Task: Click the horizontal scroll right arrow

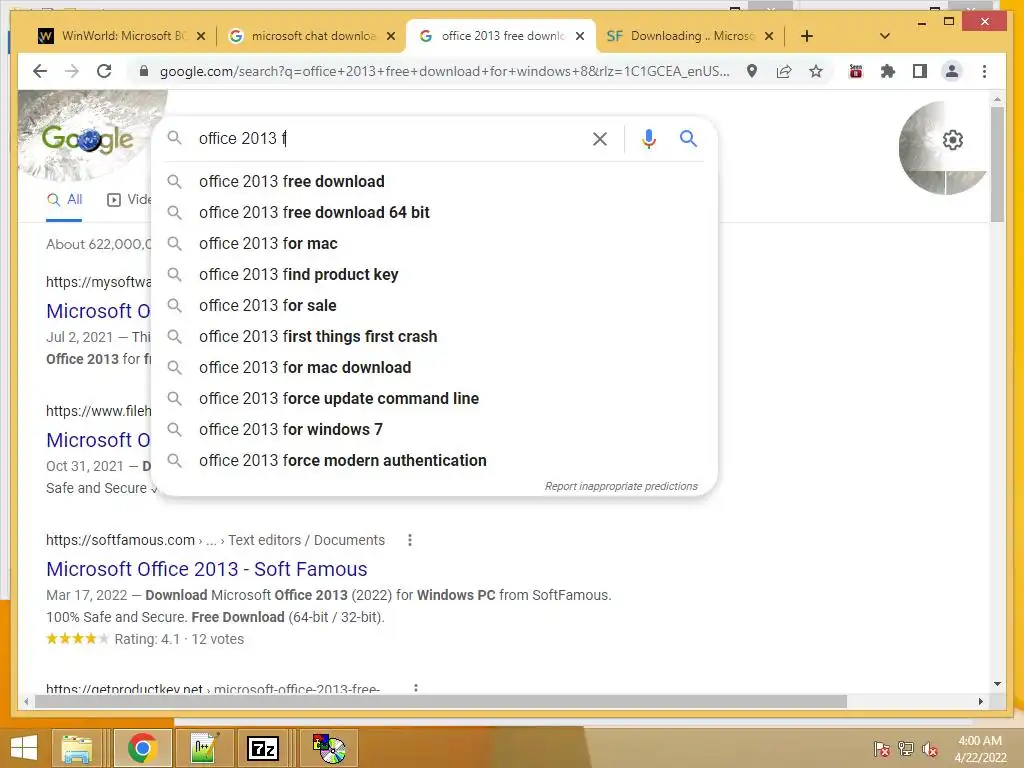Action: point(980,701)
